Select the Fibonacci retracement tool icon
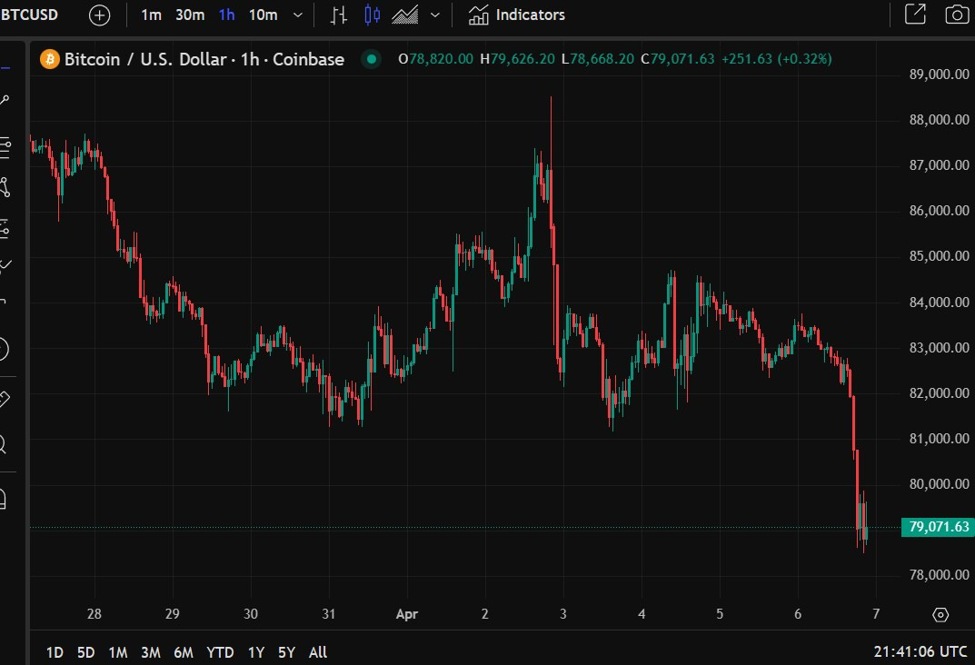The image size is (975, 665). [x=4, y=148]
